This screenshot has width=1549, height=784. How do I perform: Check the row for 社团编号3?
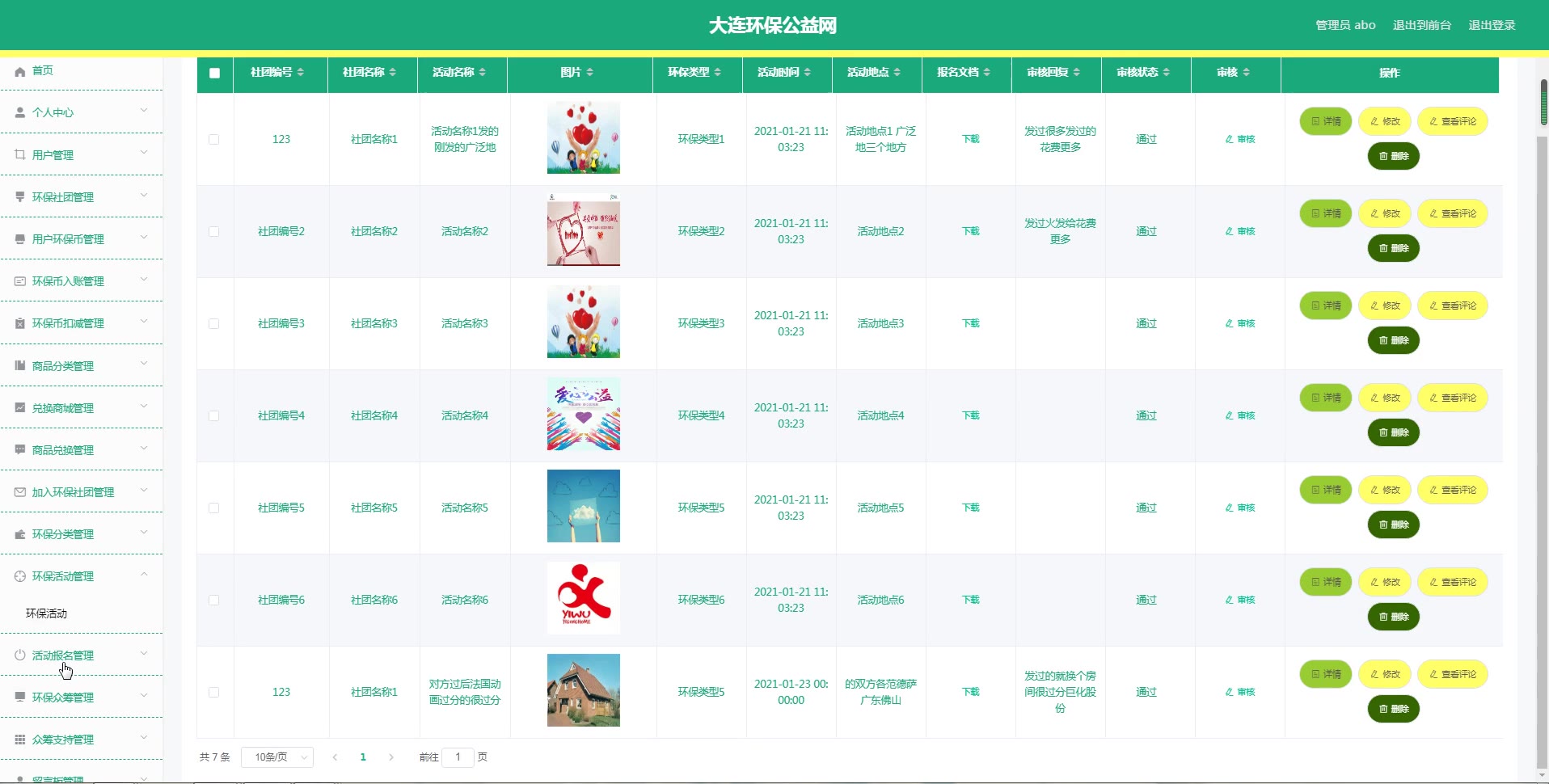pos(214,324)
